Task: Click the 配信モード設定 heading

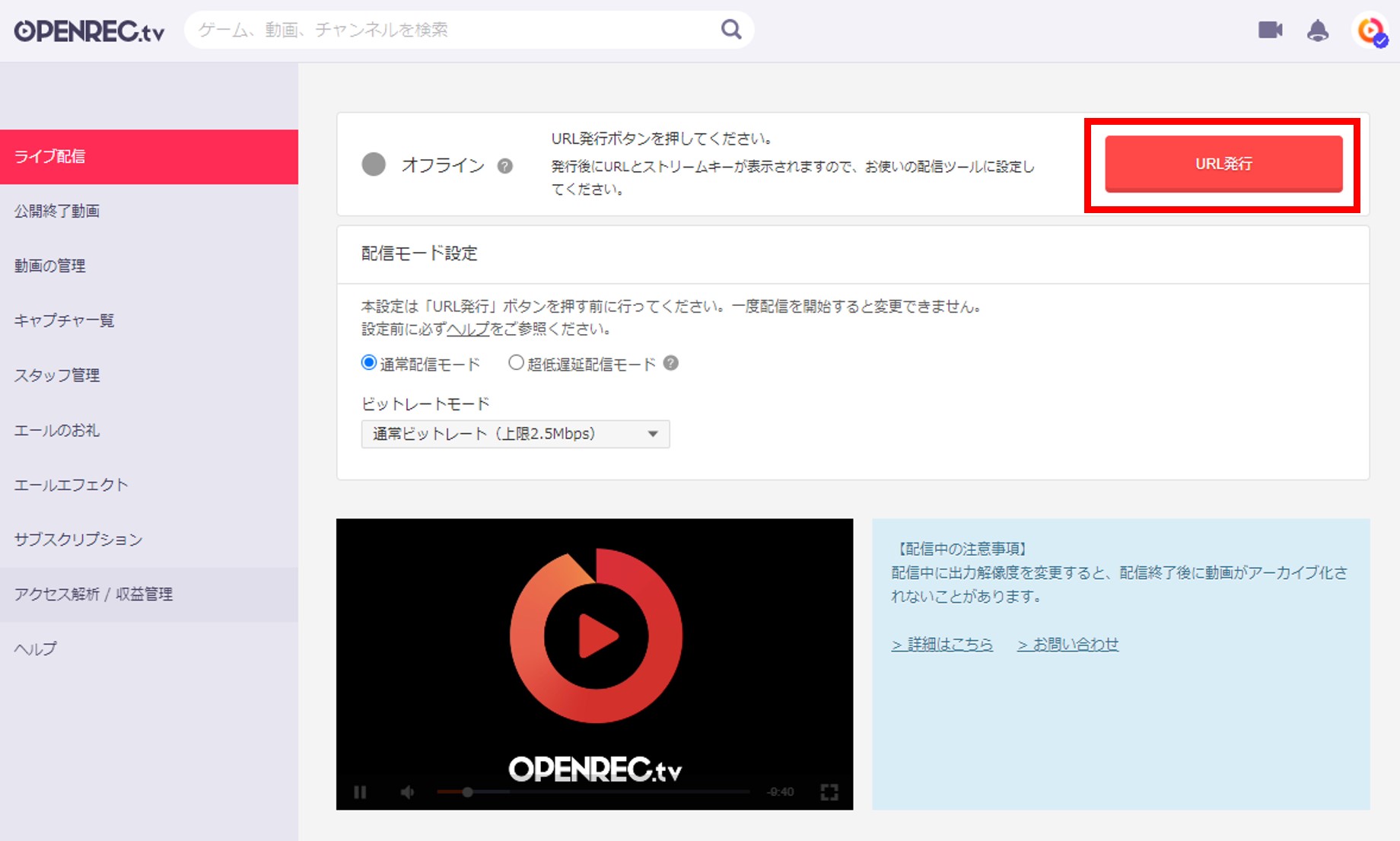Action: [419, 253]
